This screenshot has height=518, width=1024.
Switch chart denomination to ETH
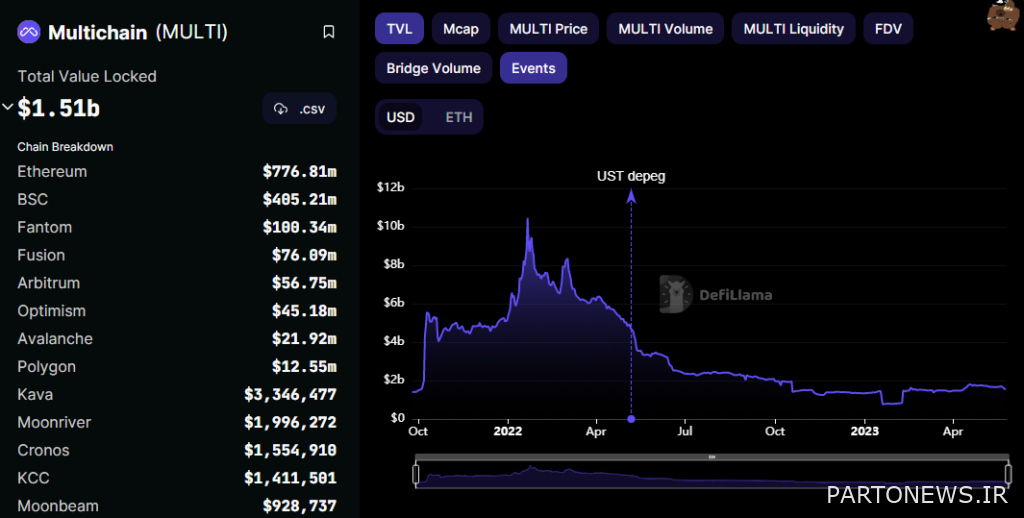458,117
